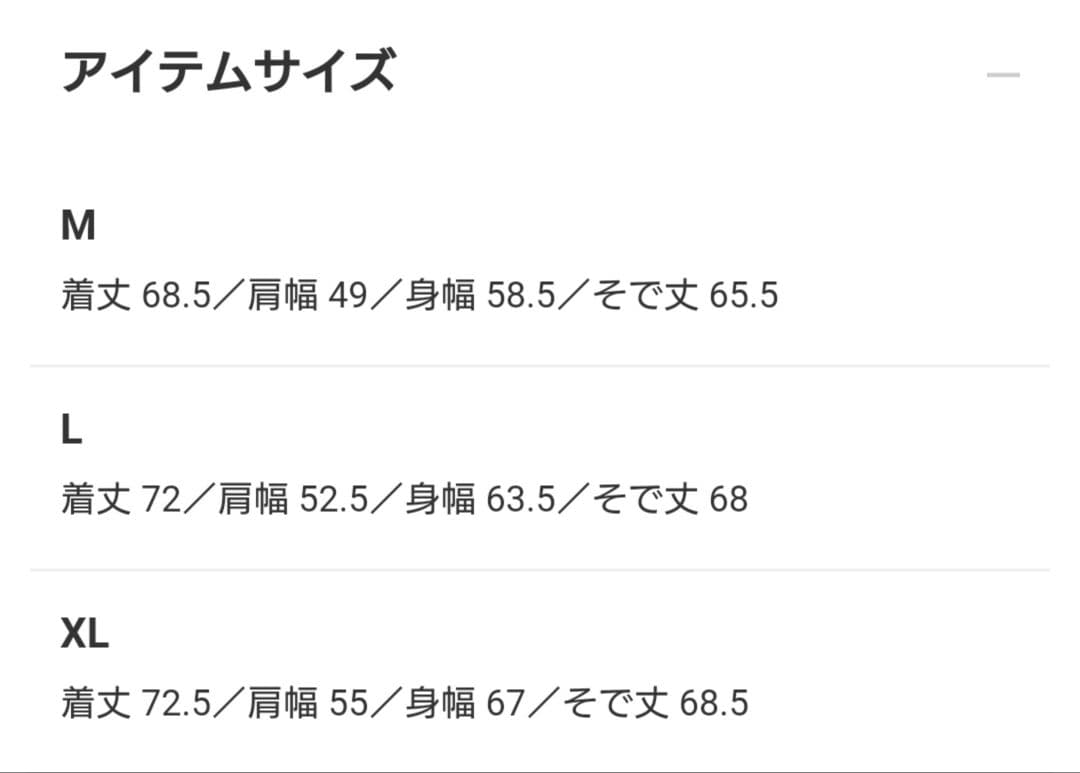1080x773 pixels.
Task: Click 身幅 67 in the XL row
Action: [465, 703]
